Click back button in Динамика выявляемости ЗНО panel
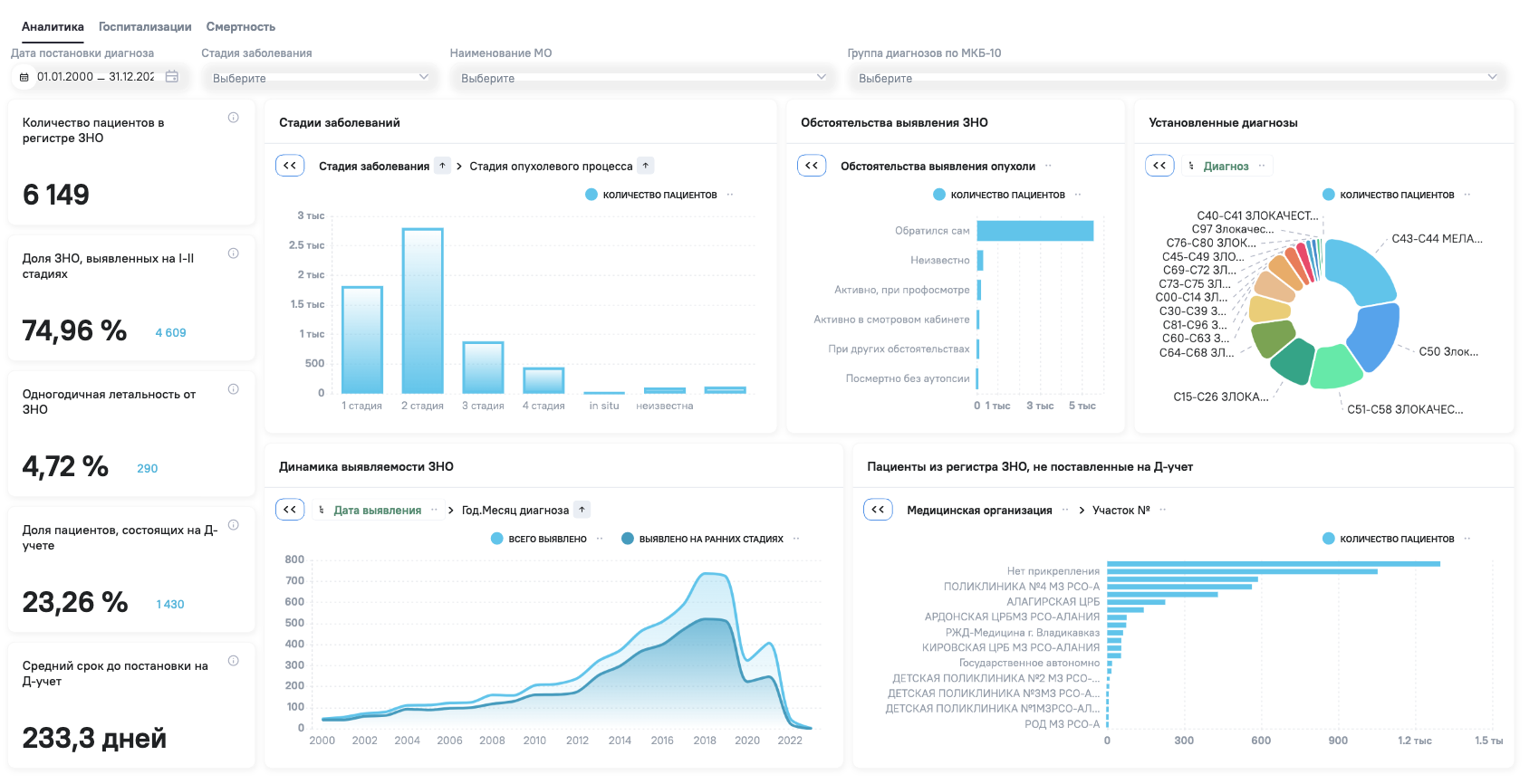The width and height of the screenshot is (1539, 784). click(x=290, y=510)
